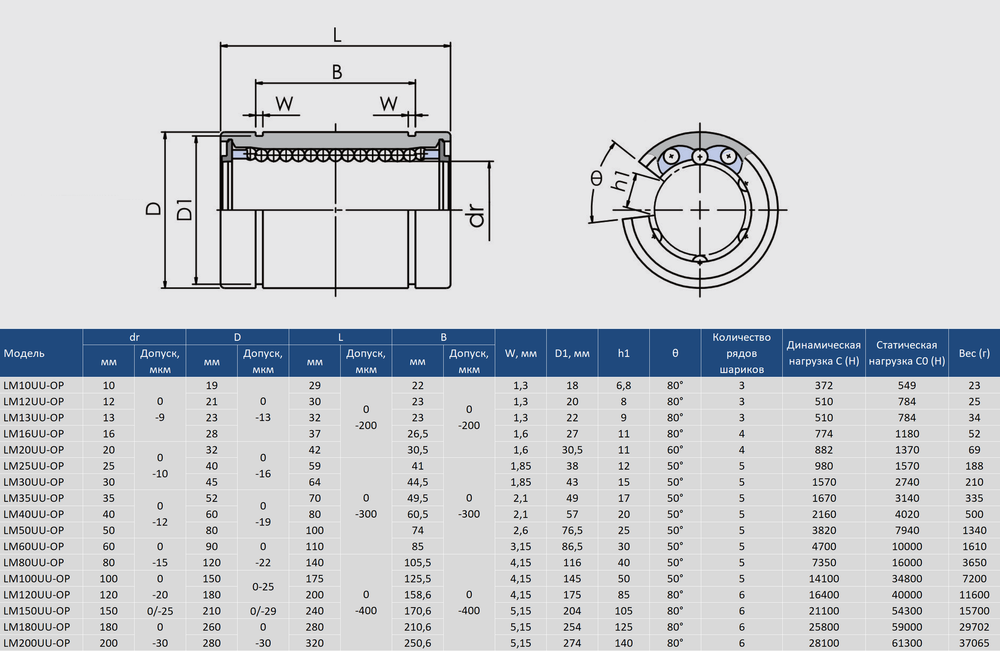1000x651 pixels.
Task: Click the static load value 549
Action: point(907,385)
